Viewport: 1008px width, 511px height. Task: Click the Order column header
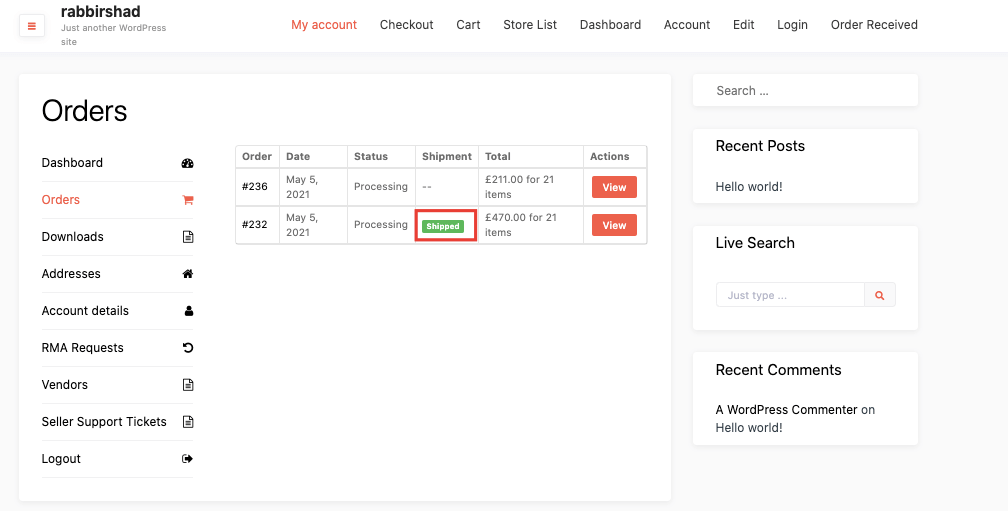[x=256, y=156]
